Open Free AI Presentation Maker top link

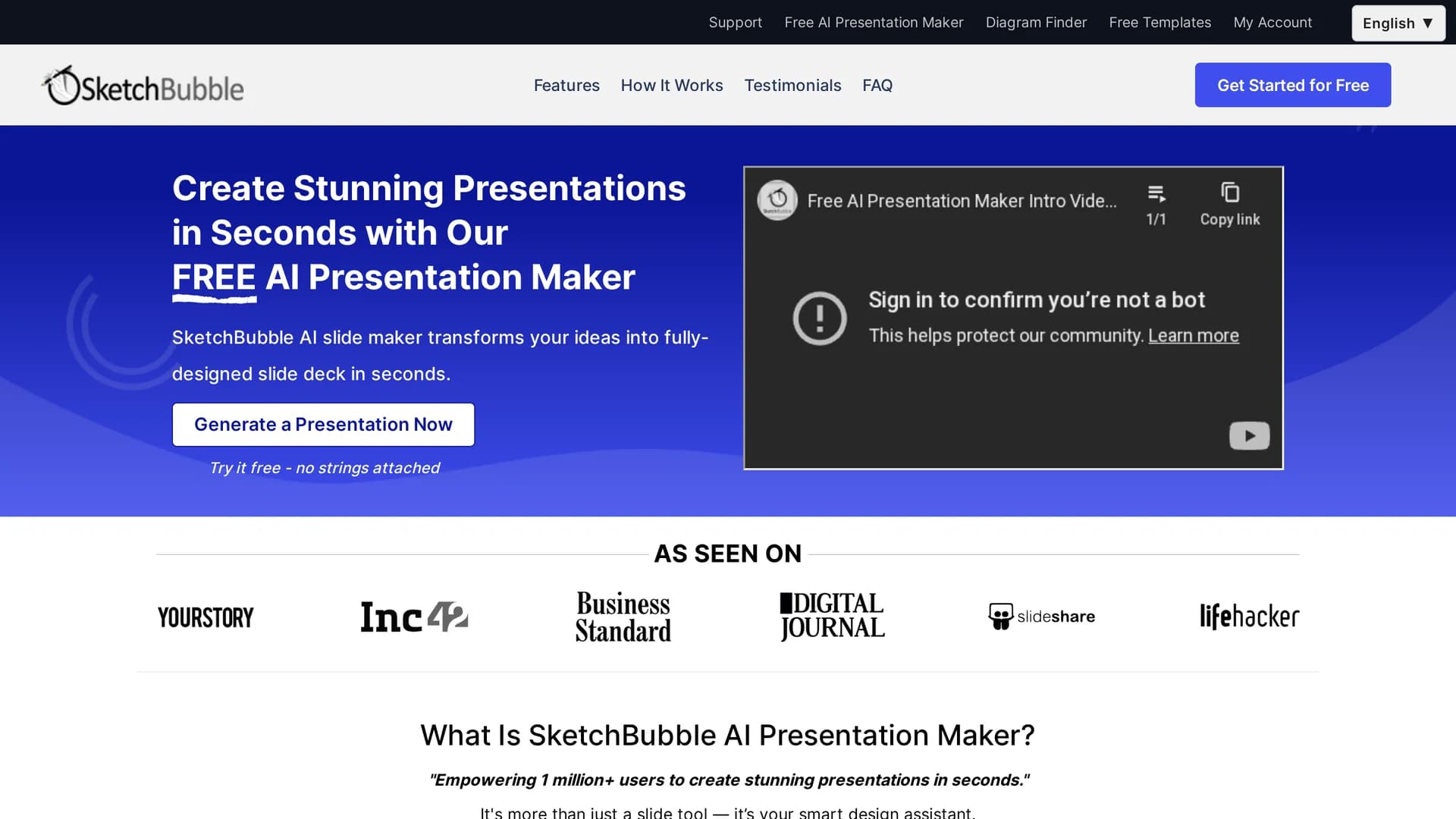(x=874, y=23)
